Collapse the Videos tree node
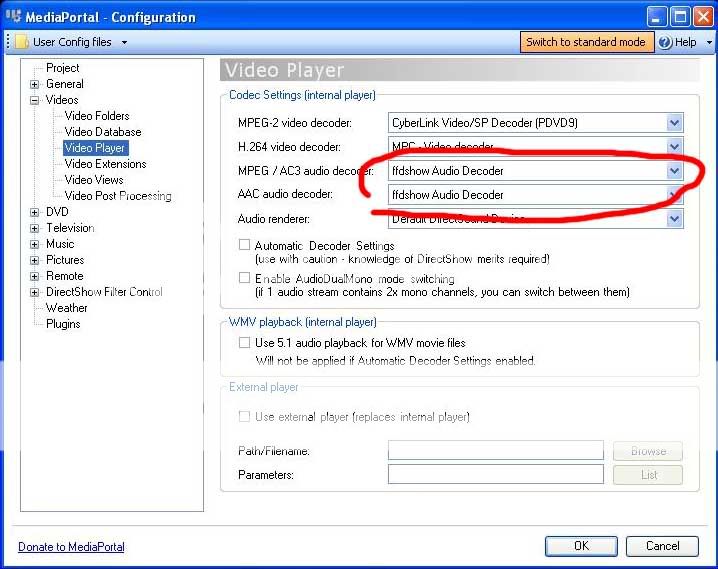This screenshot has width=718, height=569. (35, 101)
